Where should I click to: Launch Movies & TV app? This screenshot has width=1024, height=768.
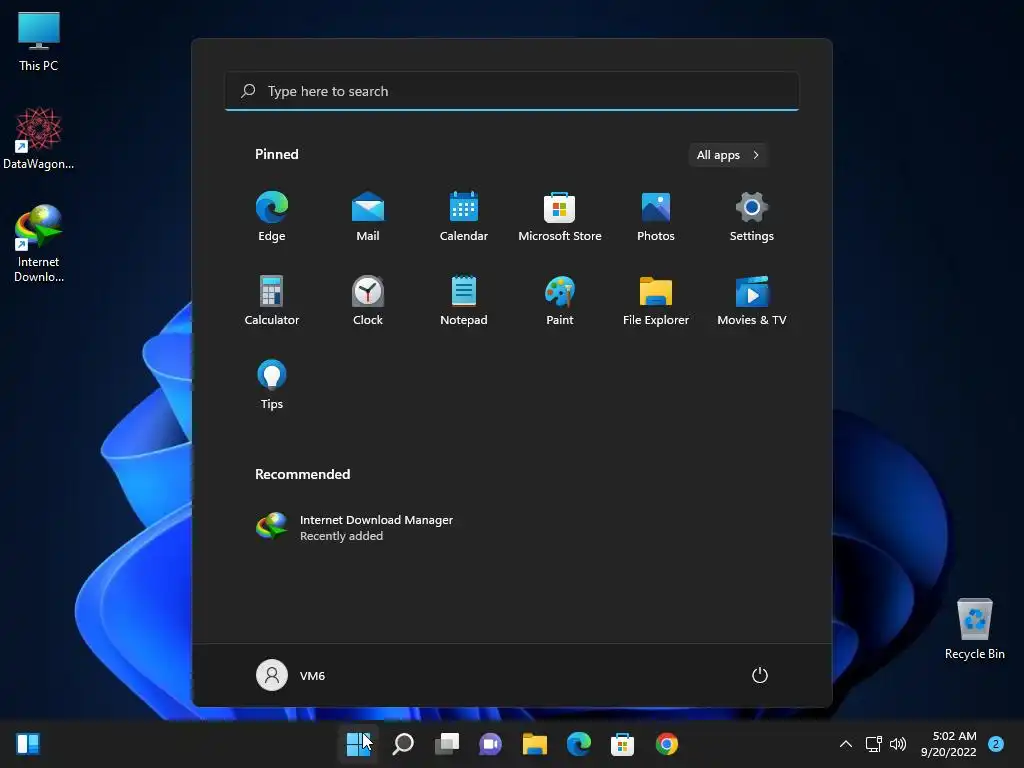752,300
